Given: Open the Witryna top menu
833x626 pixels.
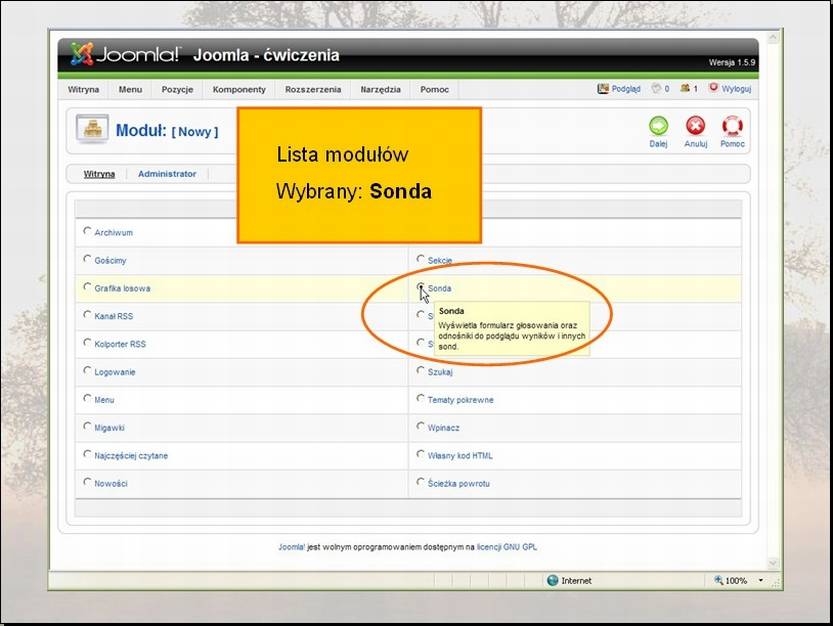Looking at the screenshot, I should (83, 89).
